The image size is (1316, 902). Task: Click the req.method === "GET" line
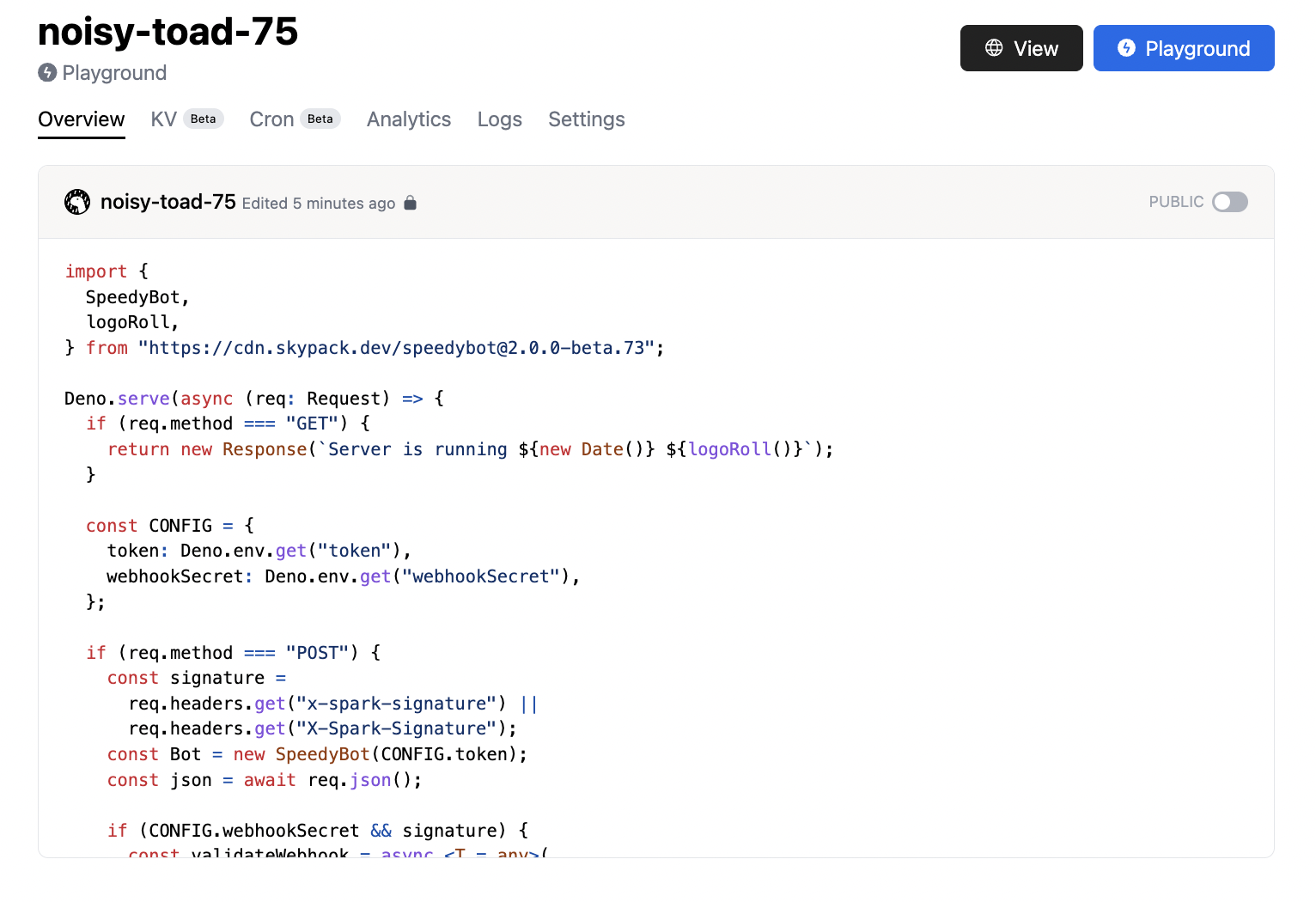coord(228,424)
